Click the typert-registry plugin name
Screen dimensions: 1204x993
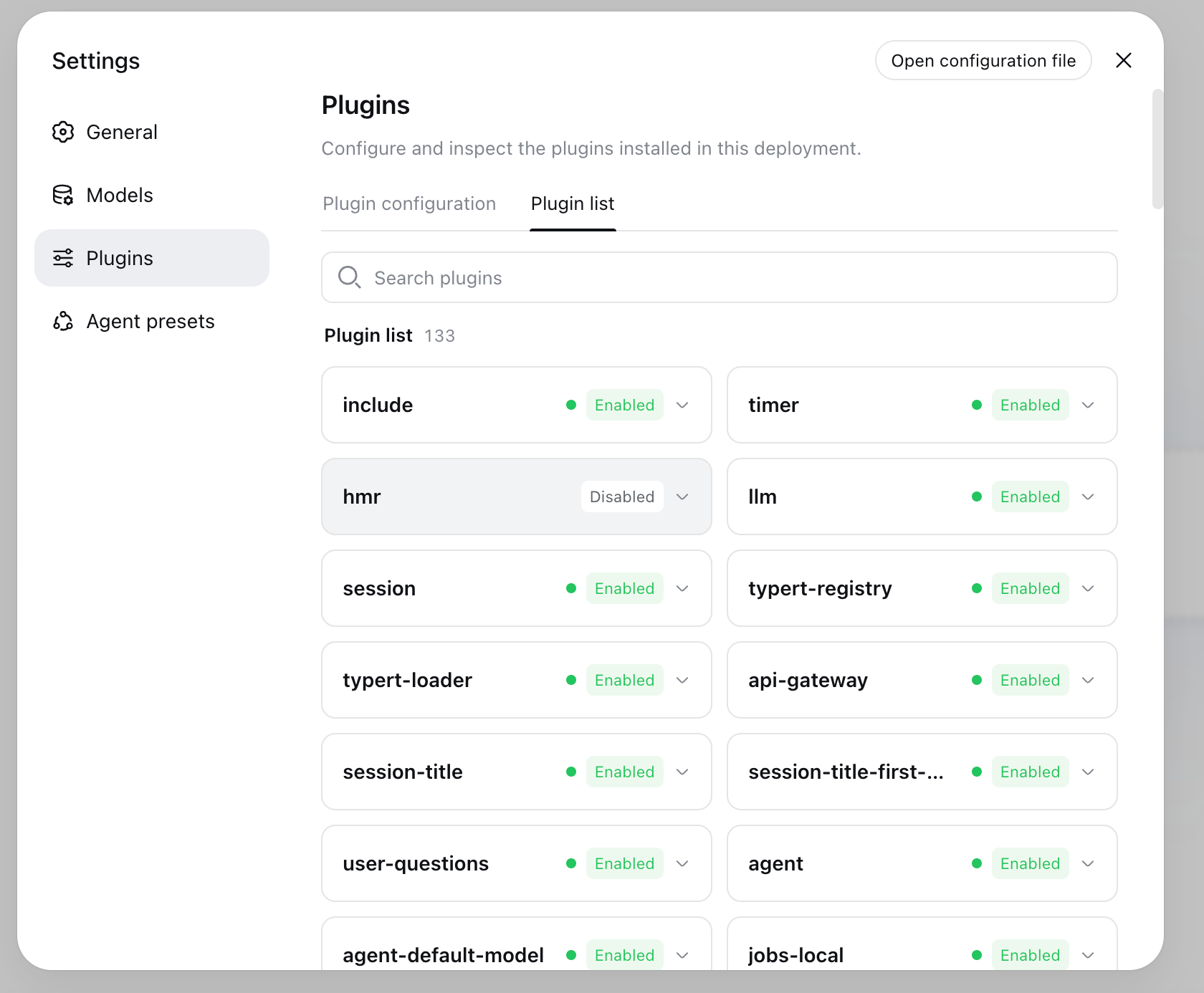pyautogui.click(x=820, y=588)
